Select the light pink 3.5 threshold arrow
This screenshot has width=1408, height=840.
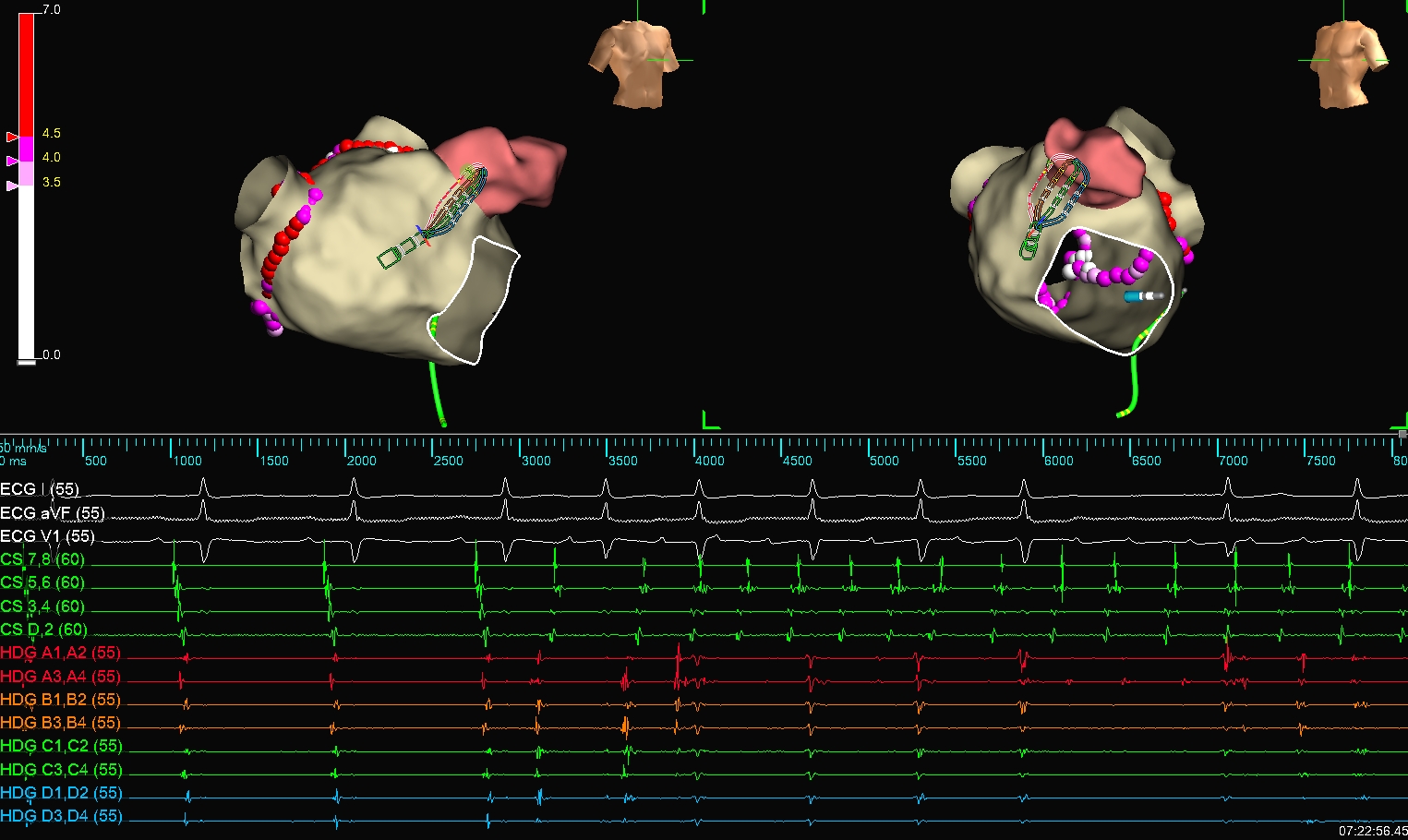(x=12, y=186)
